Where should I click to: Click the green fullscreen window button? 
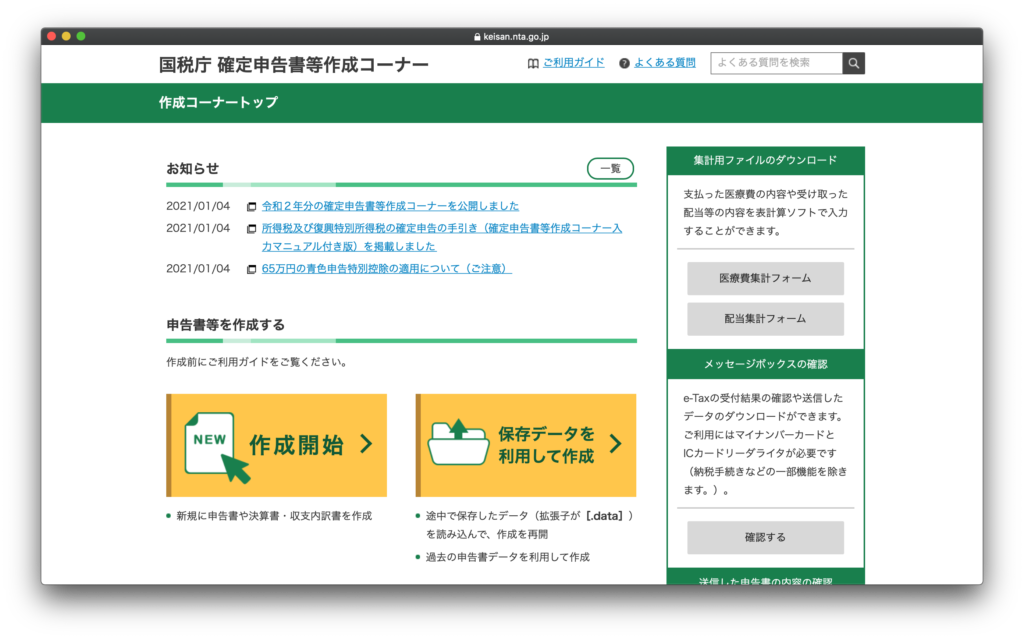point(81,36)
